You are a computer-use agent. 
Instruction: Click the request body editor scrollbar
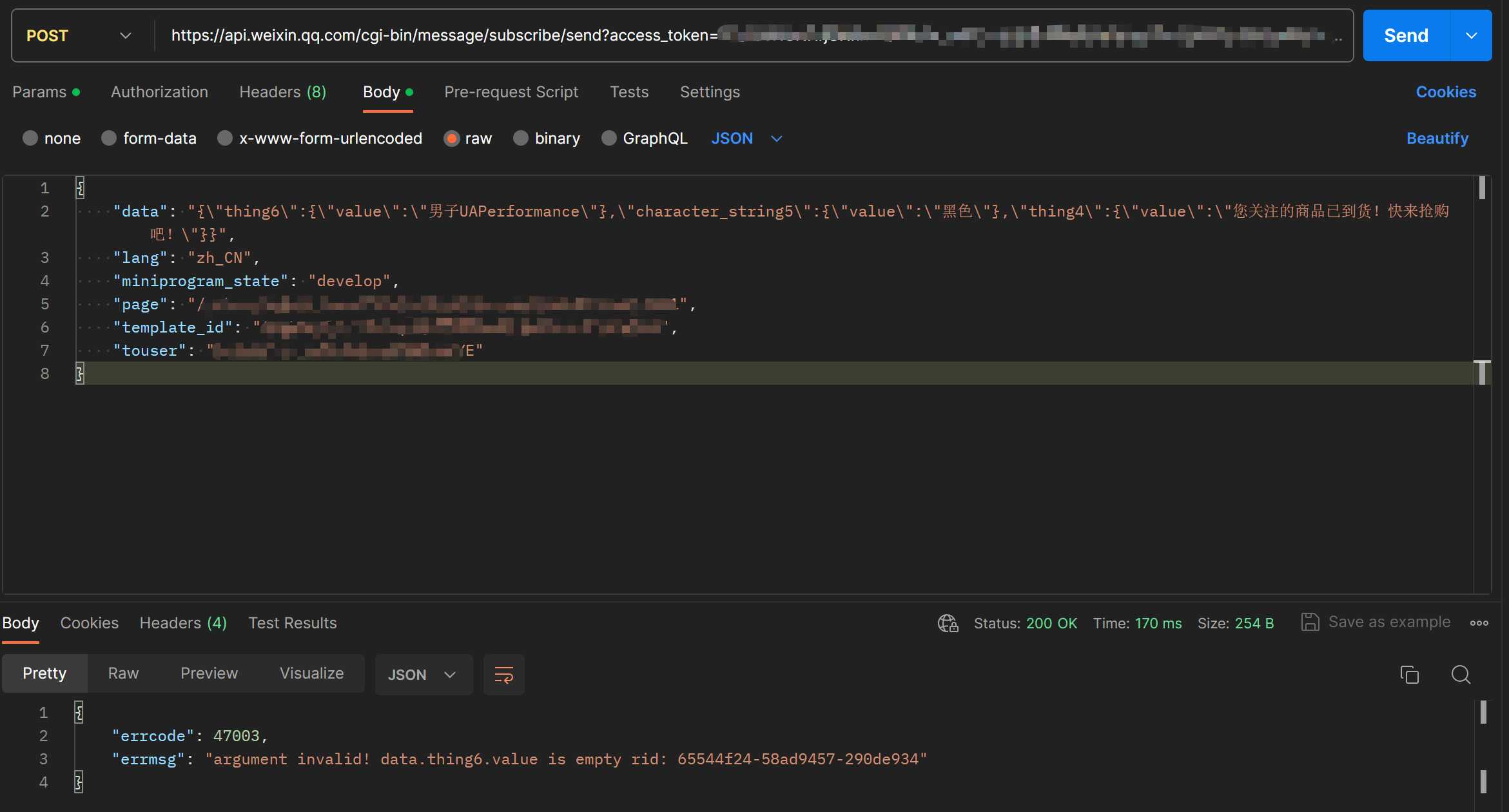coord(1482,188)
